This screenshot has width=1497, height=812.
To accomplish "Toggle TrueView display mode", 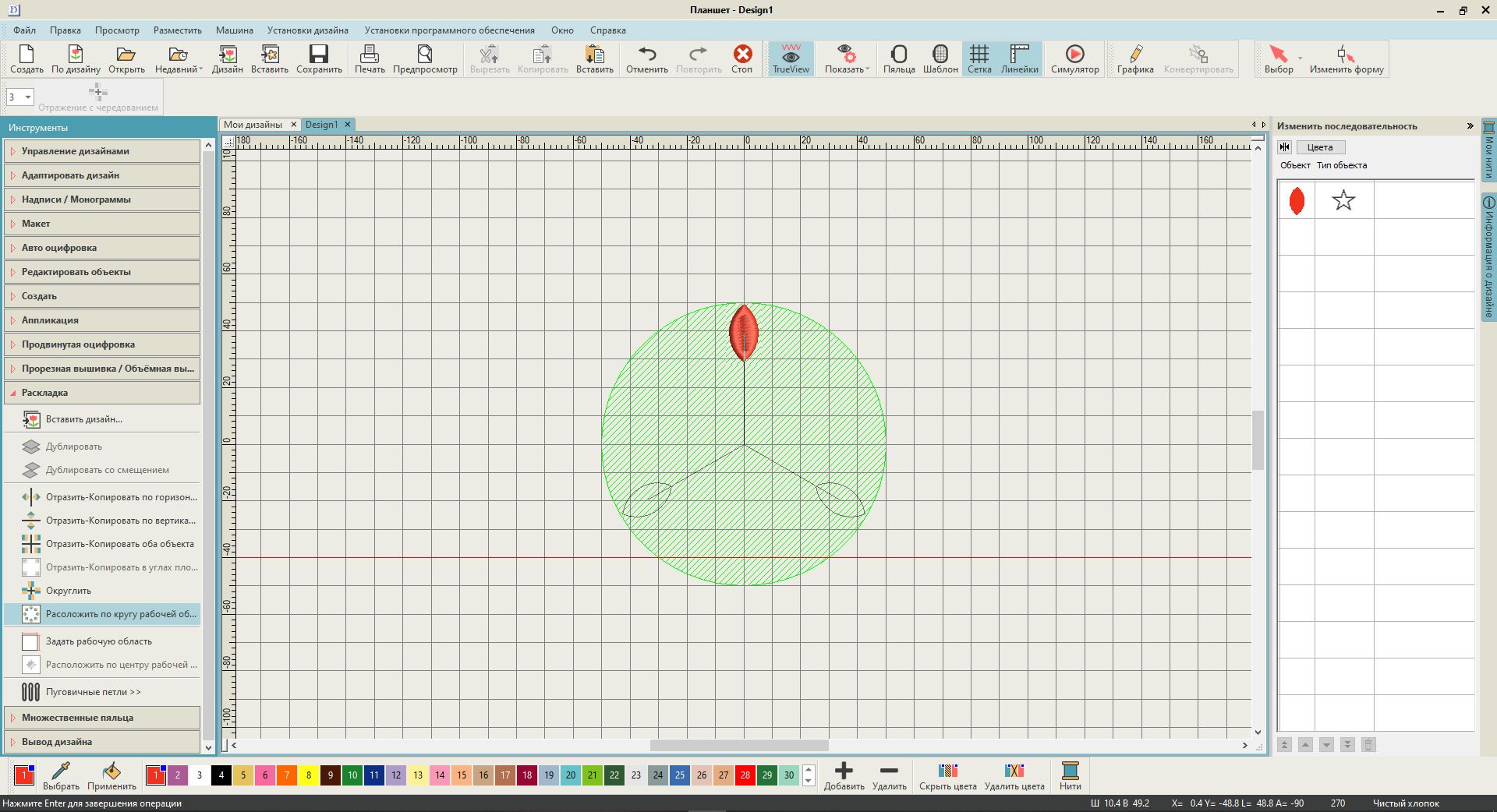I will [x=791, y=59].
